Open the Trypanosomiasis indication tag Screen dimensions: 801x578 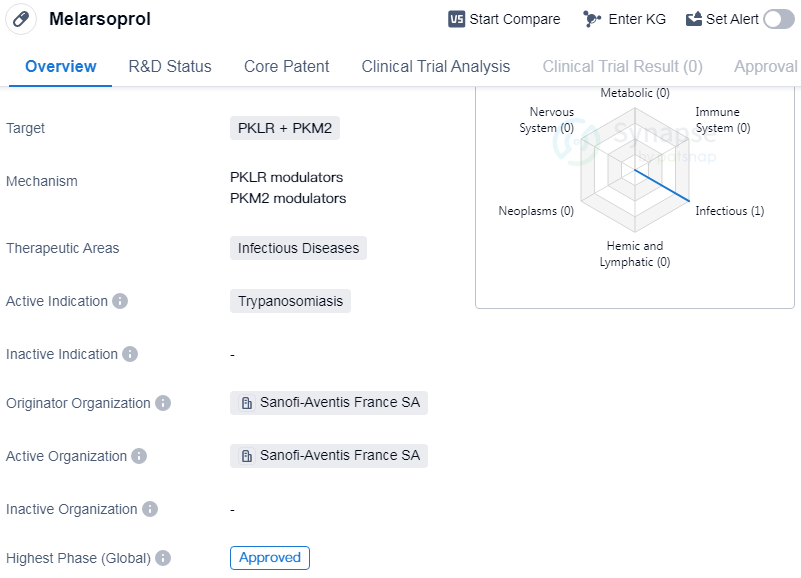tap(290, 301)
